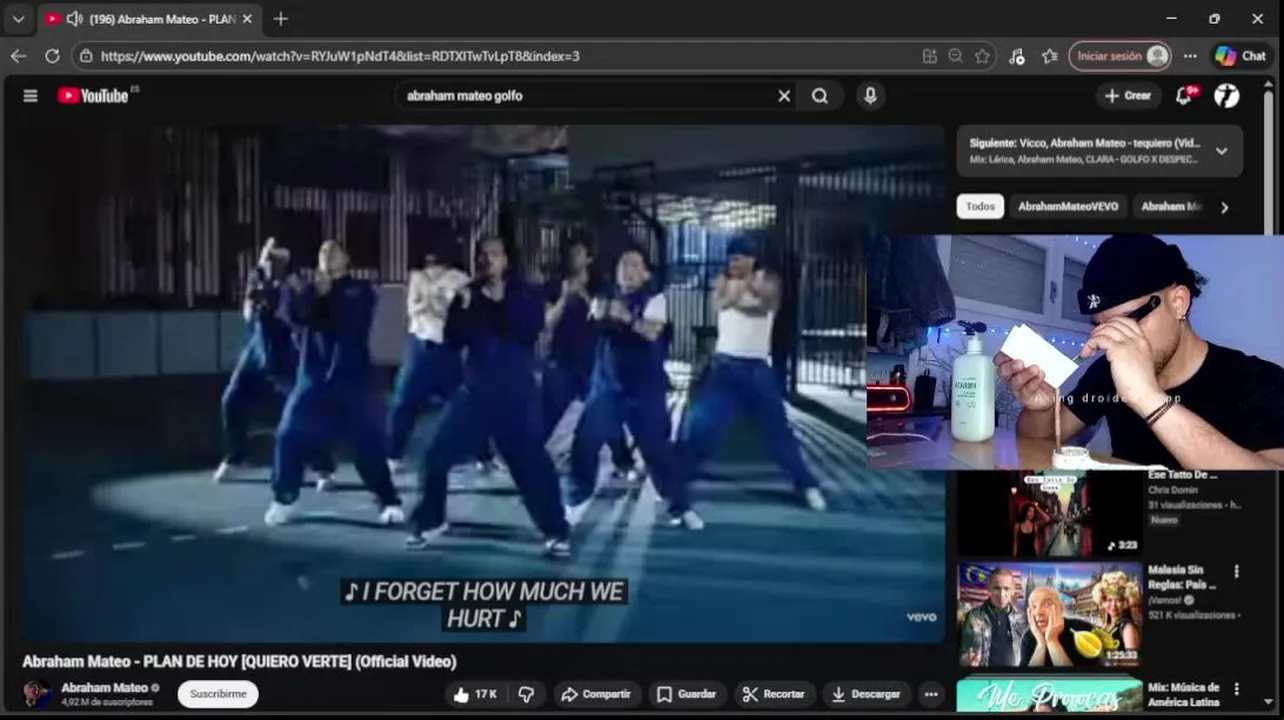Select the AbrahamMateoVEVO filter chip
Screen dimensions: 1284x720
tap(1068, 206)
